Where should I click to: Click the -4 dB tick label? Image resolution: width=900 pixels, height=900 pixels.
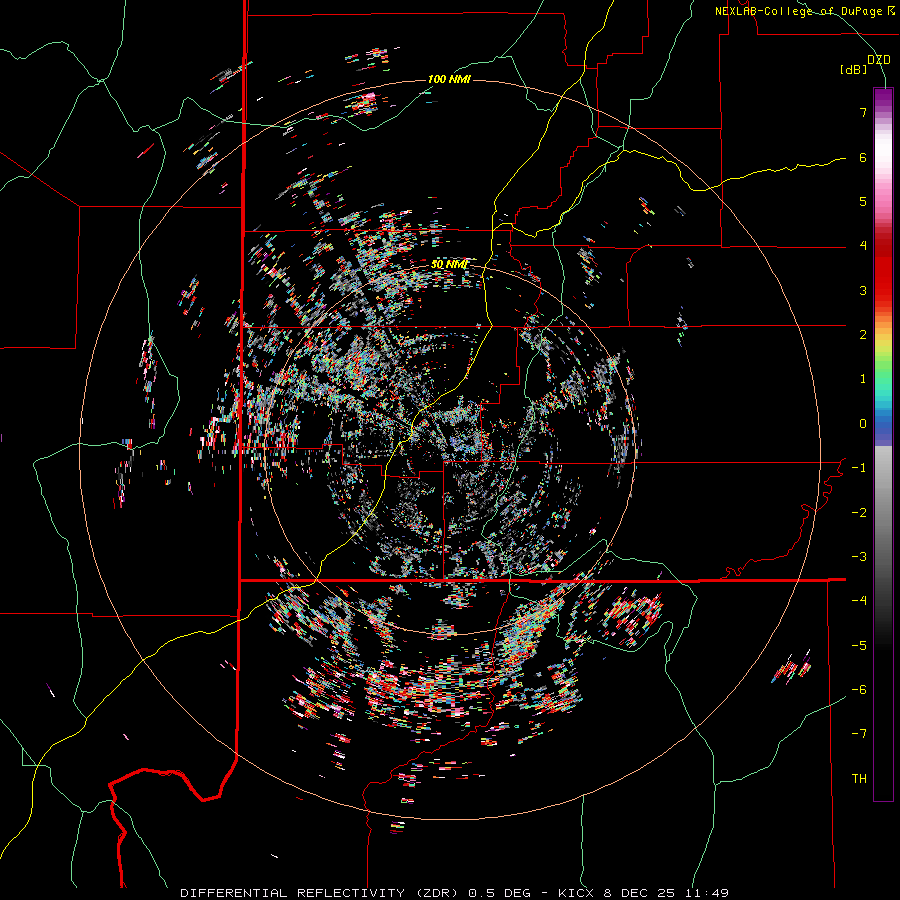pos(859,601)
